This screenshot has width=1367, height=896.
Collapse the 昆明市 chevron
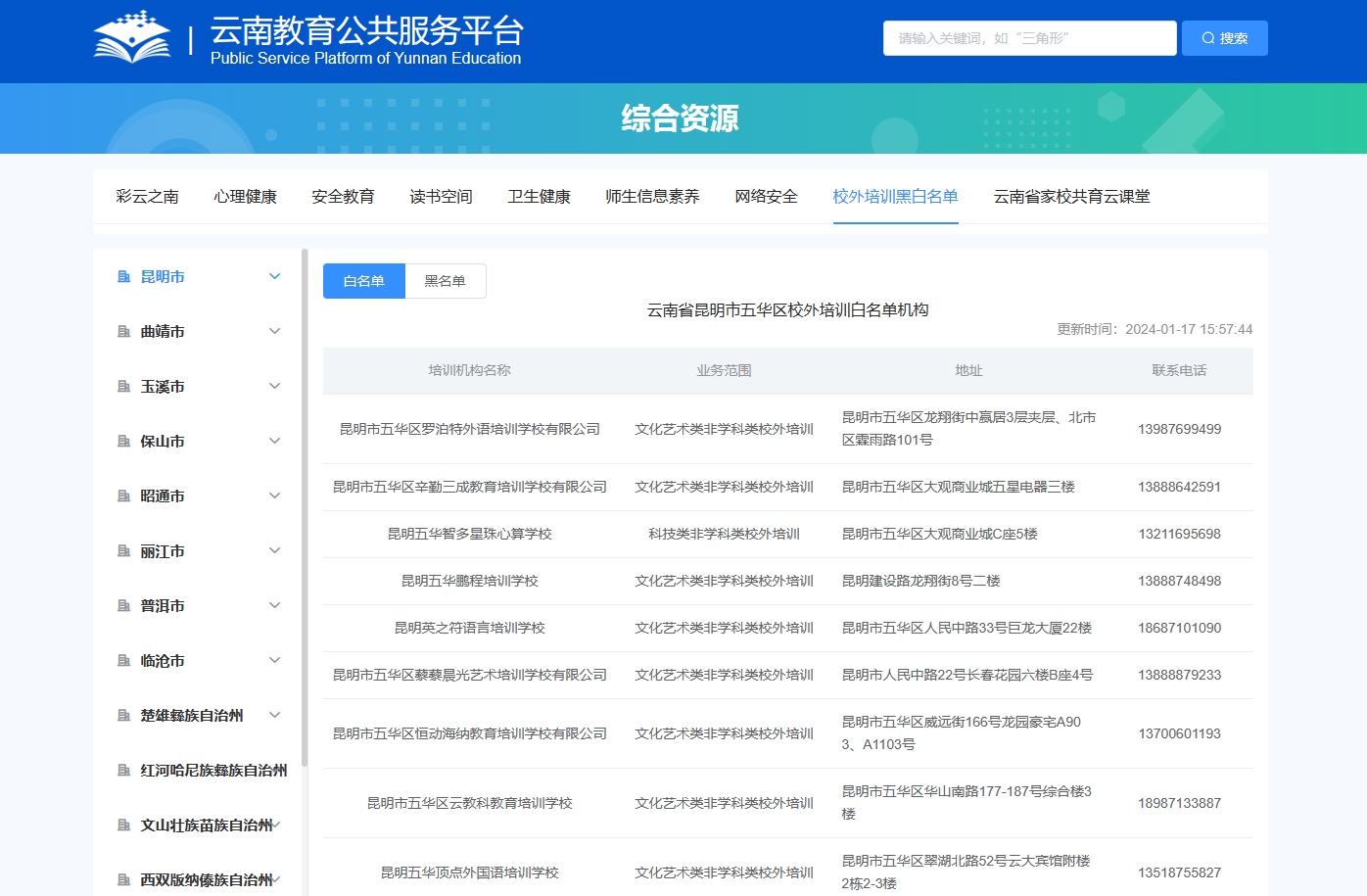point(275,277)
